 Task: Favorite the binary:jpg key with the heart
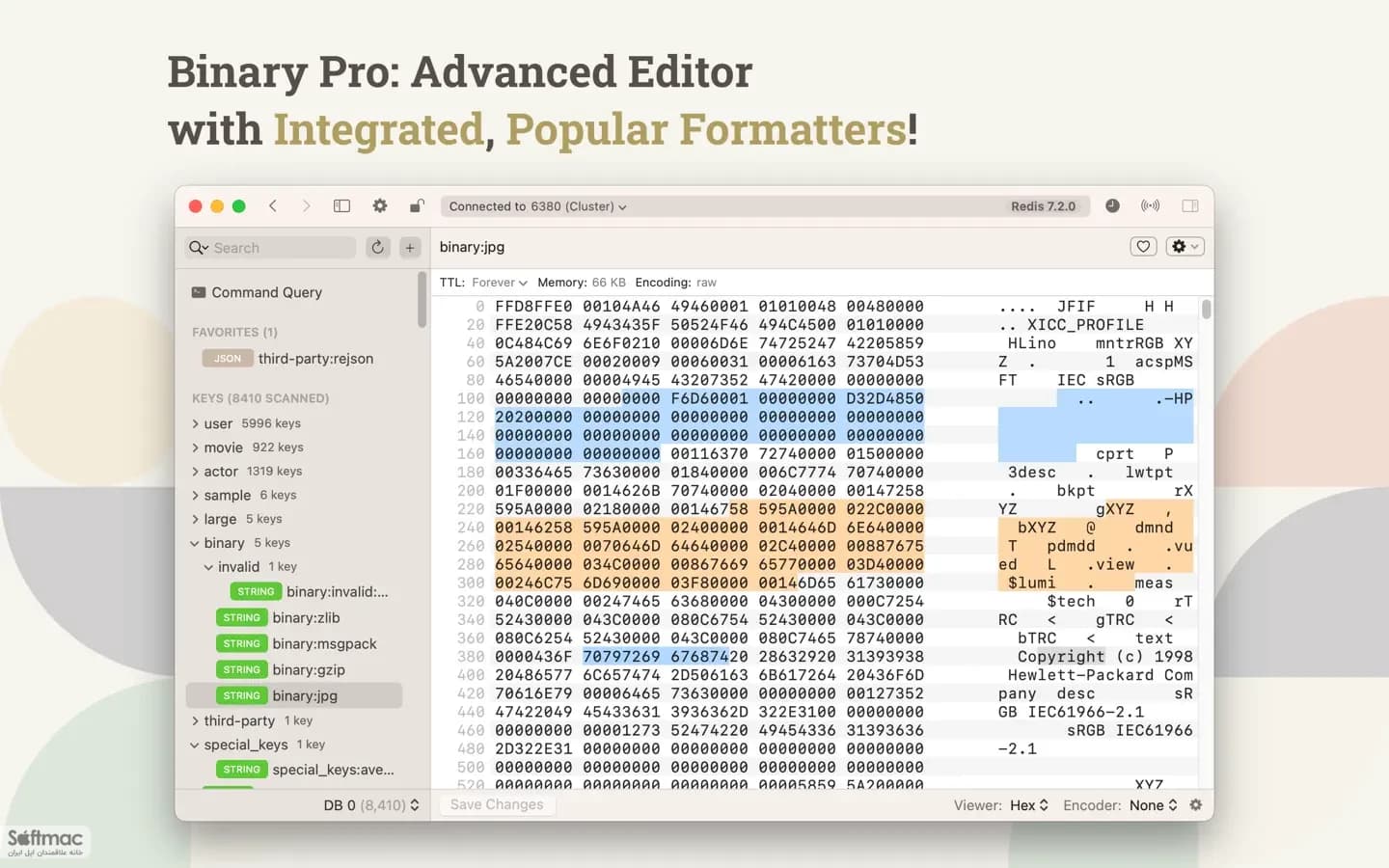pyautogui.click(x=1143, y=247)
